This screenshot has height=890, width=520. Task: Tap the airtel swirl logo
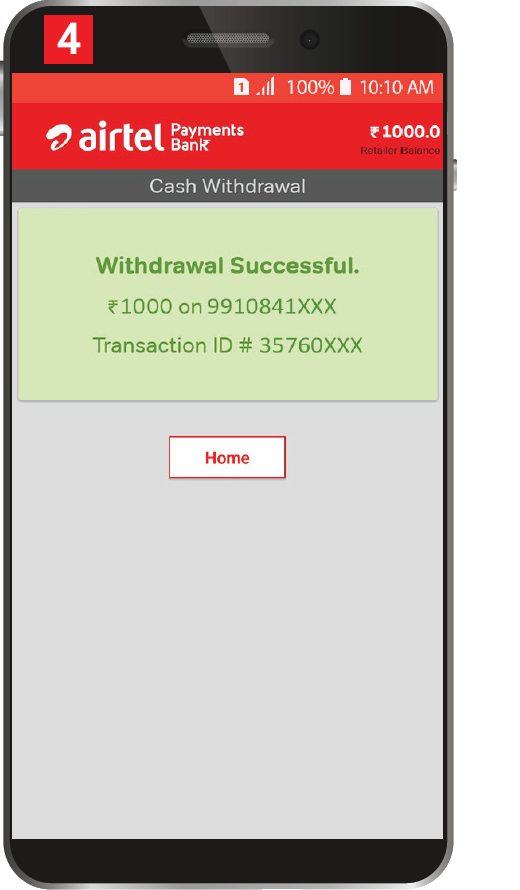58,137
